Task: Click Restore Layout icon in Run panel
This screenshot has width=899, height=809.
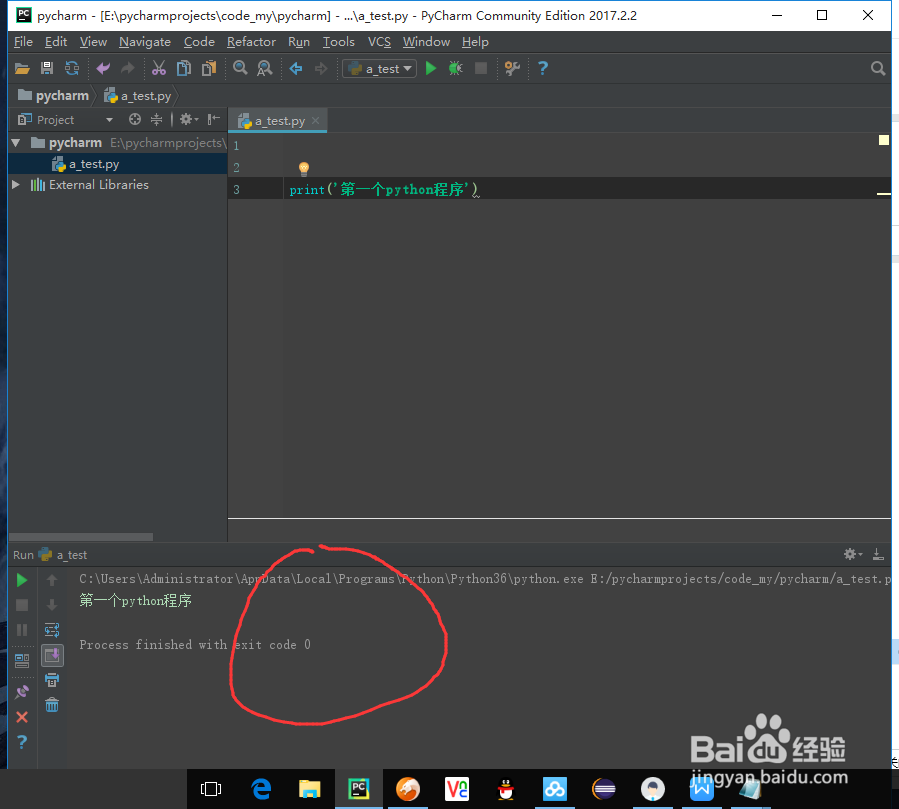Action: coord(22,661)
